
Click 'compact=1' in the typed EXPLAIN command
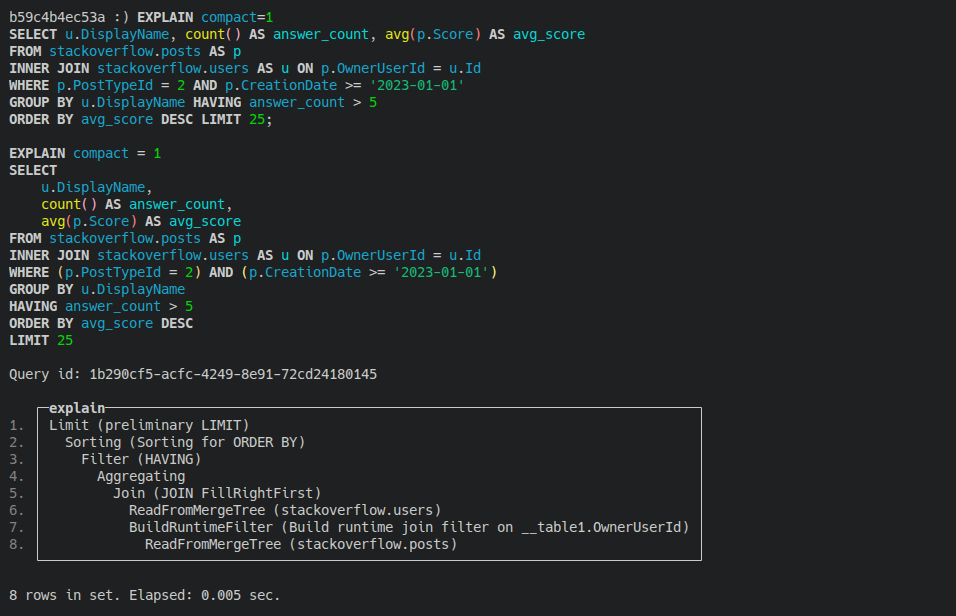tap(237, 17)
